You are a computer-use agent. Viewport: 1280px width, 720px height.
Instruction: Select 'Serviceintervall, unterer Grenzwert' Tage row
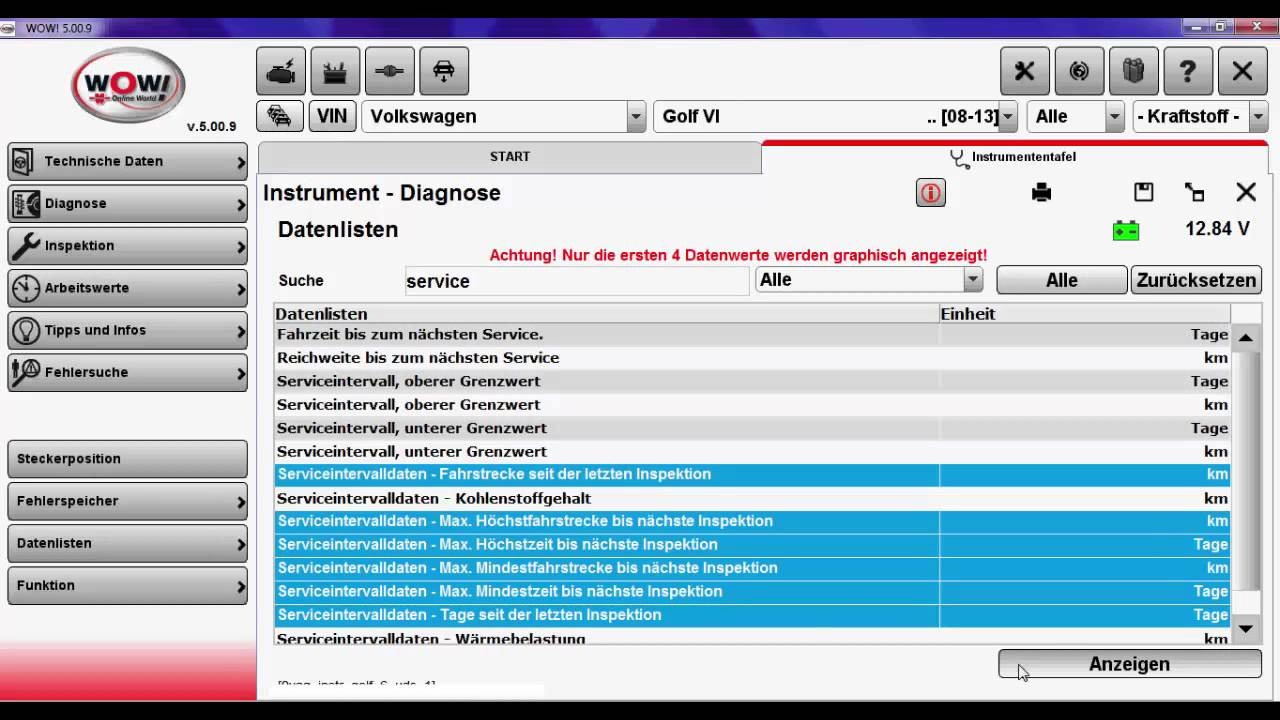click(x=752, y=428)
